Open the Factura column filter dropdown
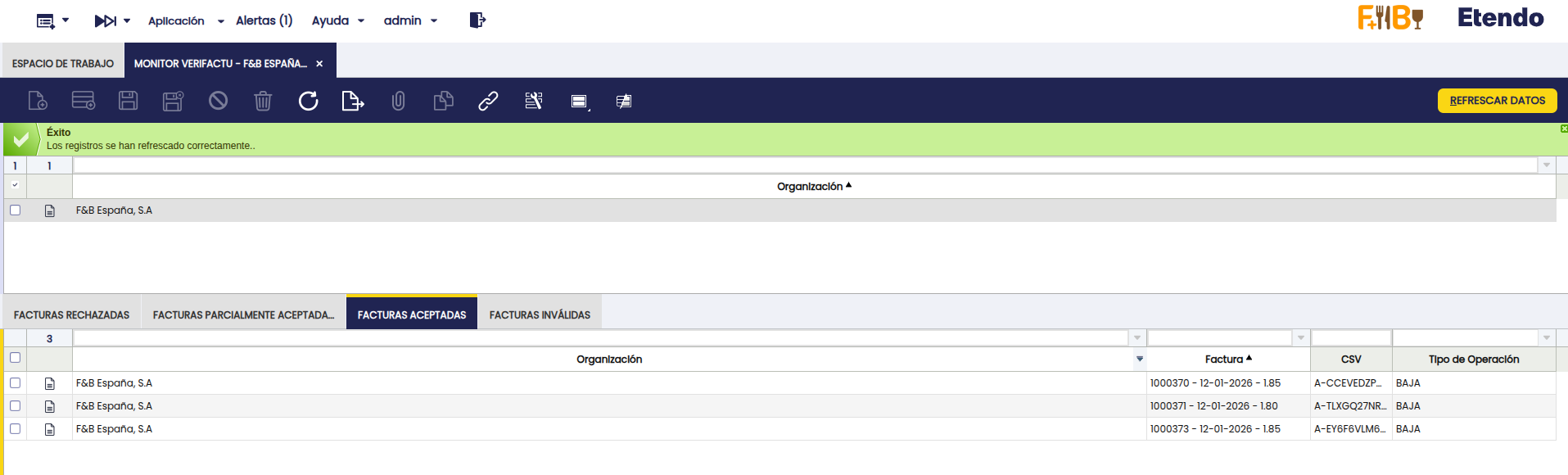Viewport: 1568px width, 475px height. [x=1301, y=337]
